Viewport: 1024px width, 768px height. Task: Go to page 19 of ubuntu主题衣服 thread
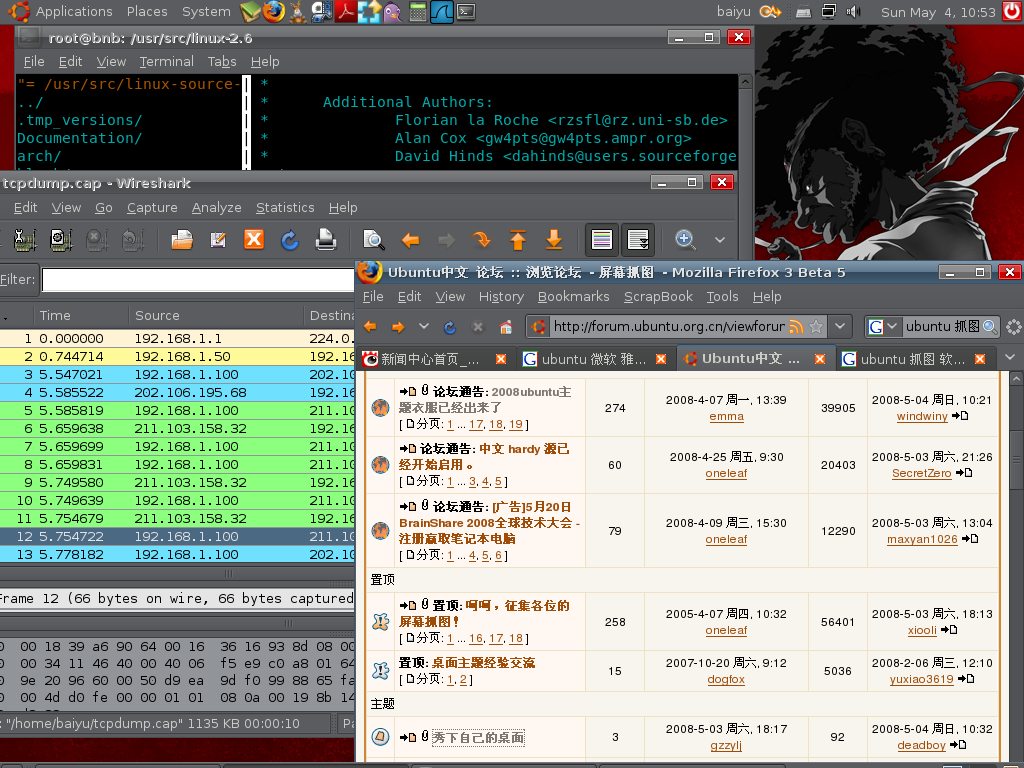click(515, 424)
